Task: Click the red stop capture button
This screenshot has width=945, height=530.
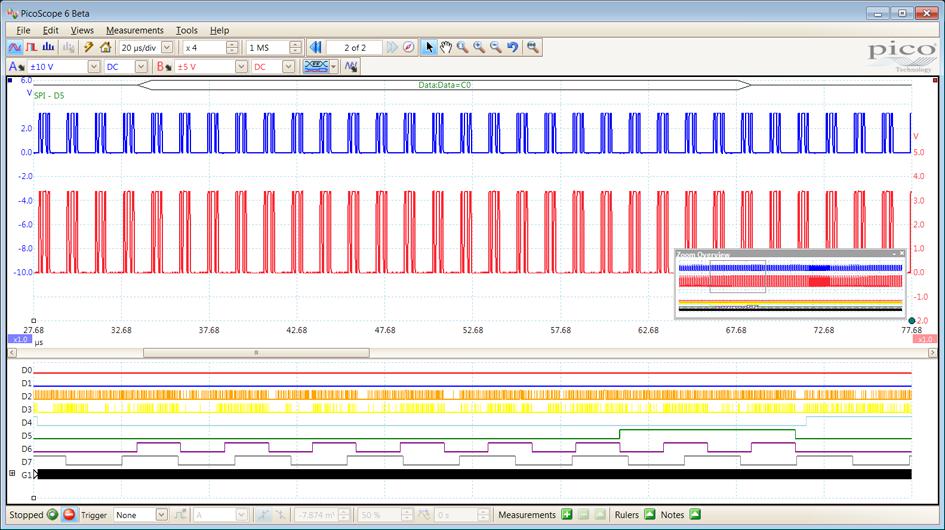Action: pos(69,515)
